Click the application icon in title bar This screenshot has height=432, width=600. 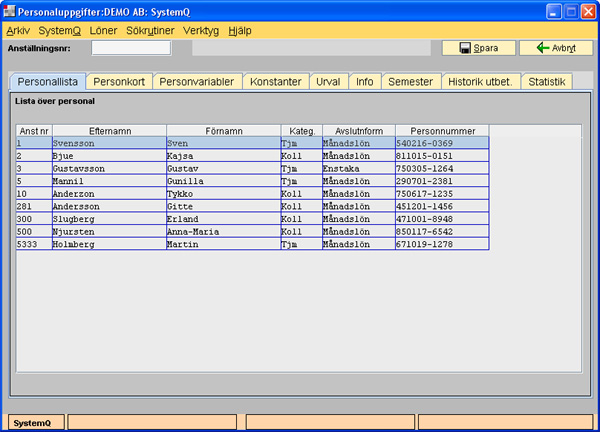[x=11, y=11]
